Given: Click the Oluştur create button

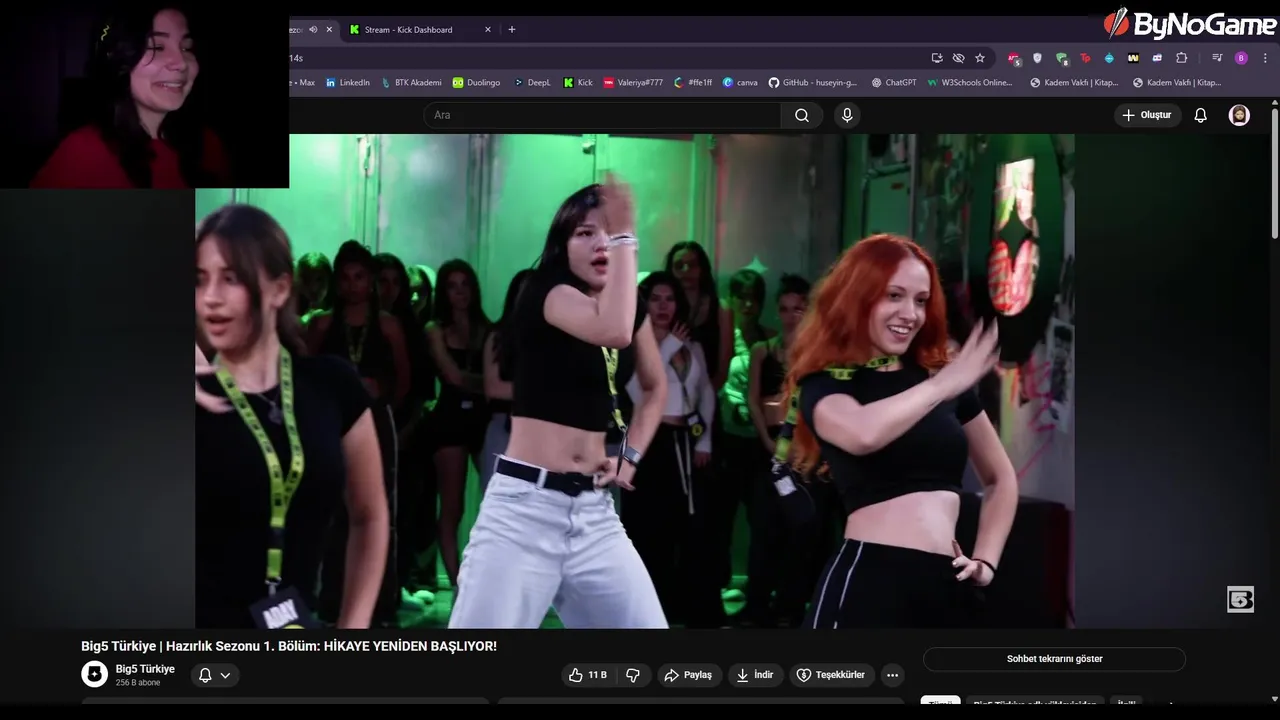Looking at the screenshot, I should (1146, 115).
